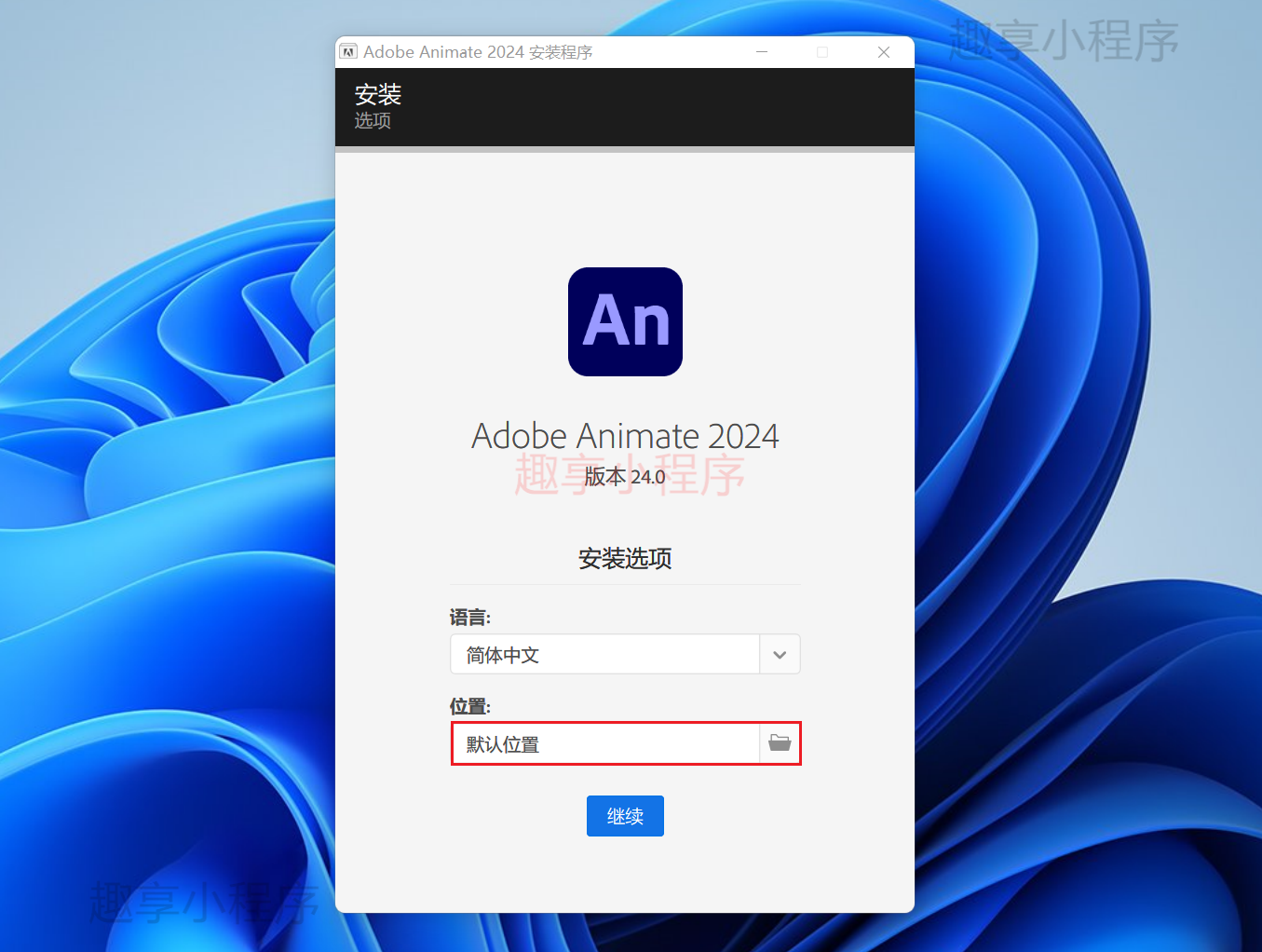Click the 安装 header title
1262x952 pixels.
pyautogui.click(x=378, y=94)
